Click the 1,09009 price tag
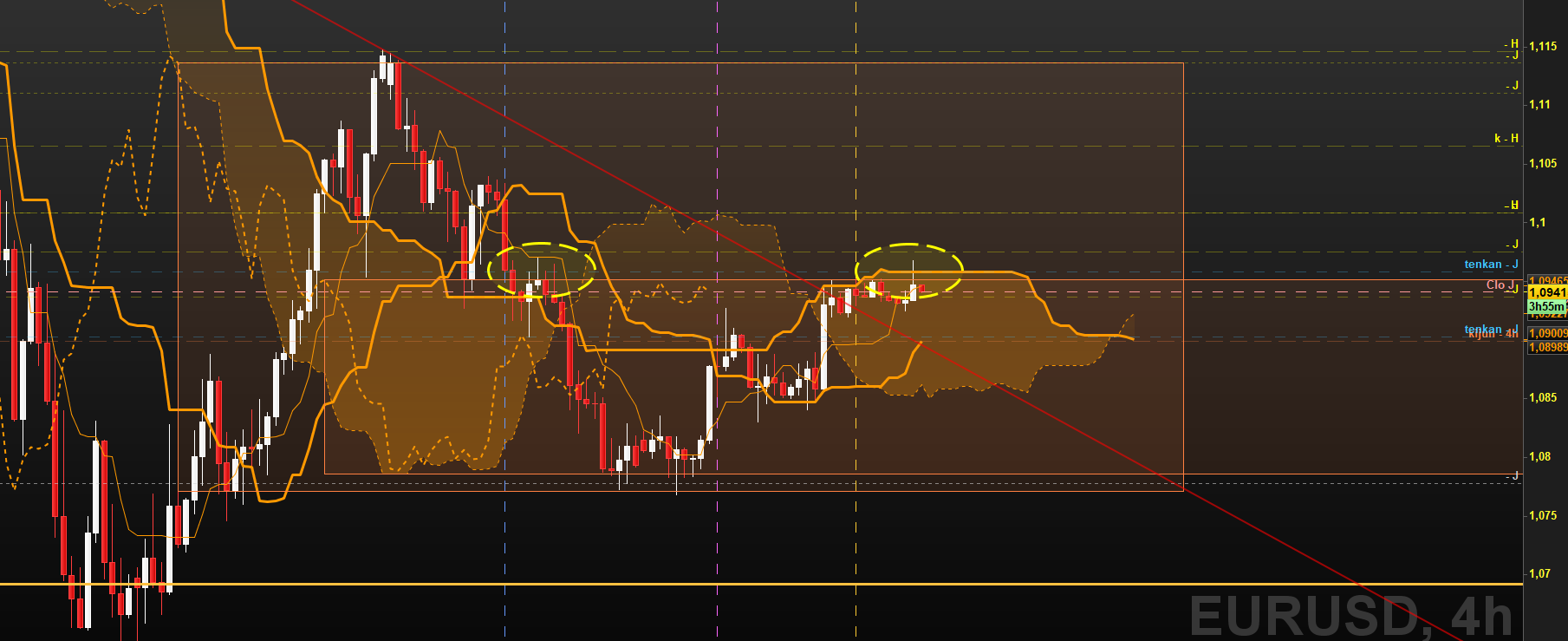 click(x=1547, y=333)
